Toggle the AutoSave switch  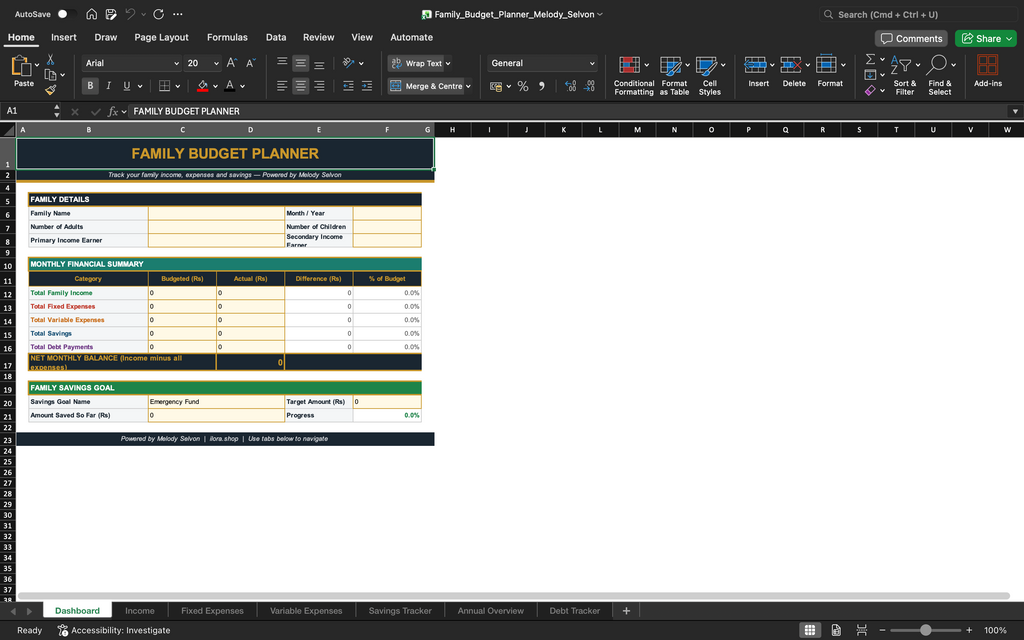(x=67, y=14)
